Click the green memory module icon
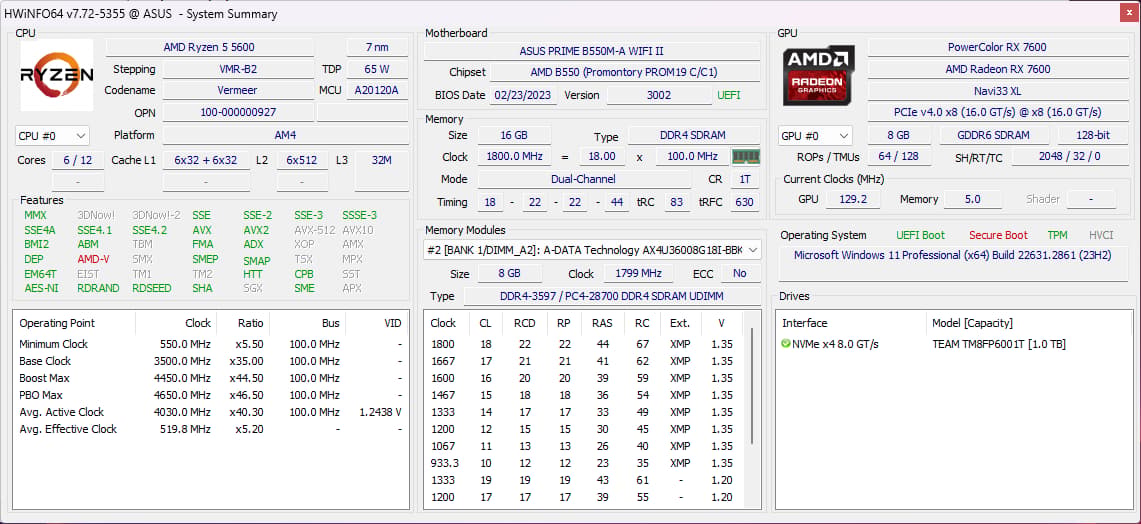Image resolution: width=1141 pixels, height=524 pixels. 746,156
